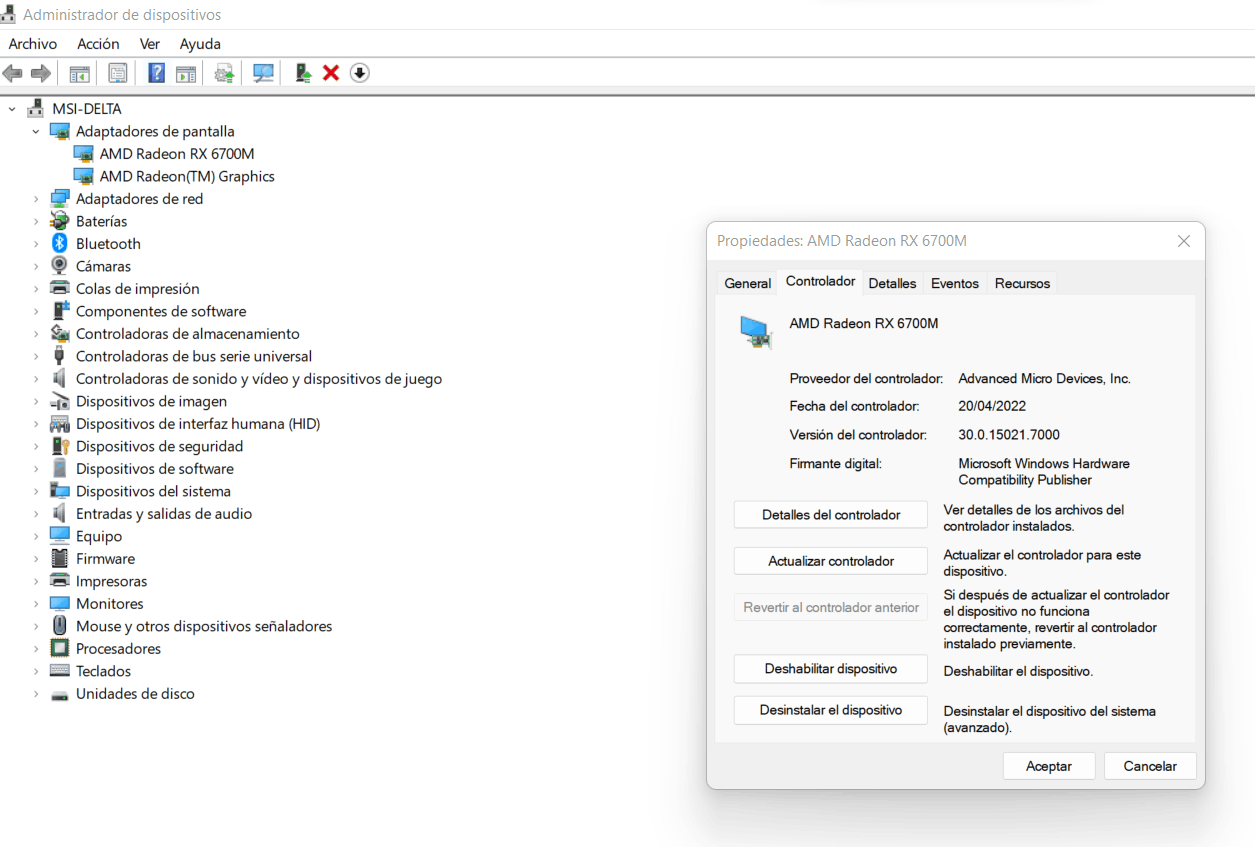The width and height of the screenshot is (1255, 847).
Task: Click Actualizar controlador button
Action: (x=831, y=561)
